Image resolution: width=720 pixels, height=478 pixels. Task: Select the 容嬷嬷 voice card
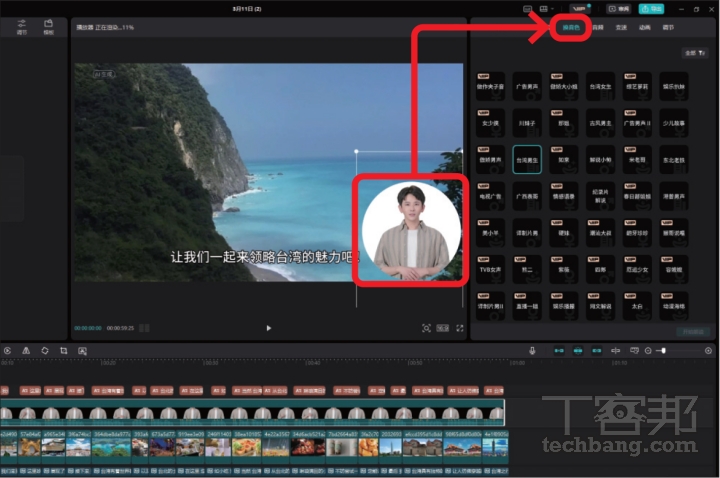click(674, 270)
